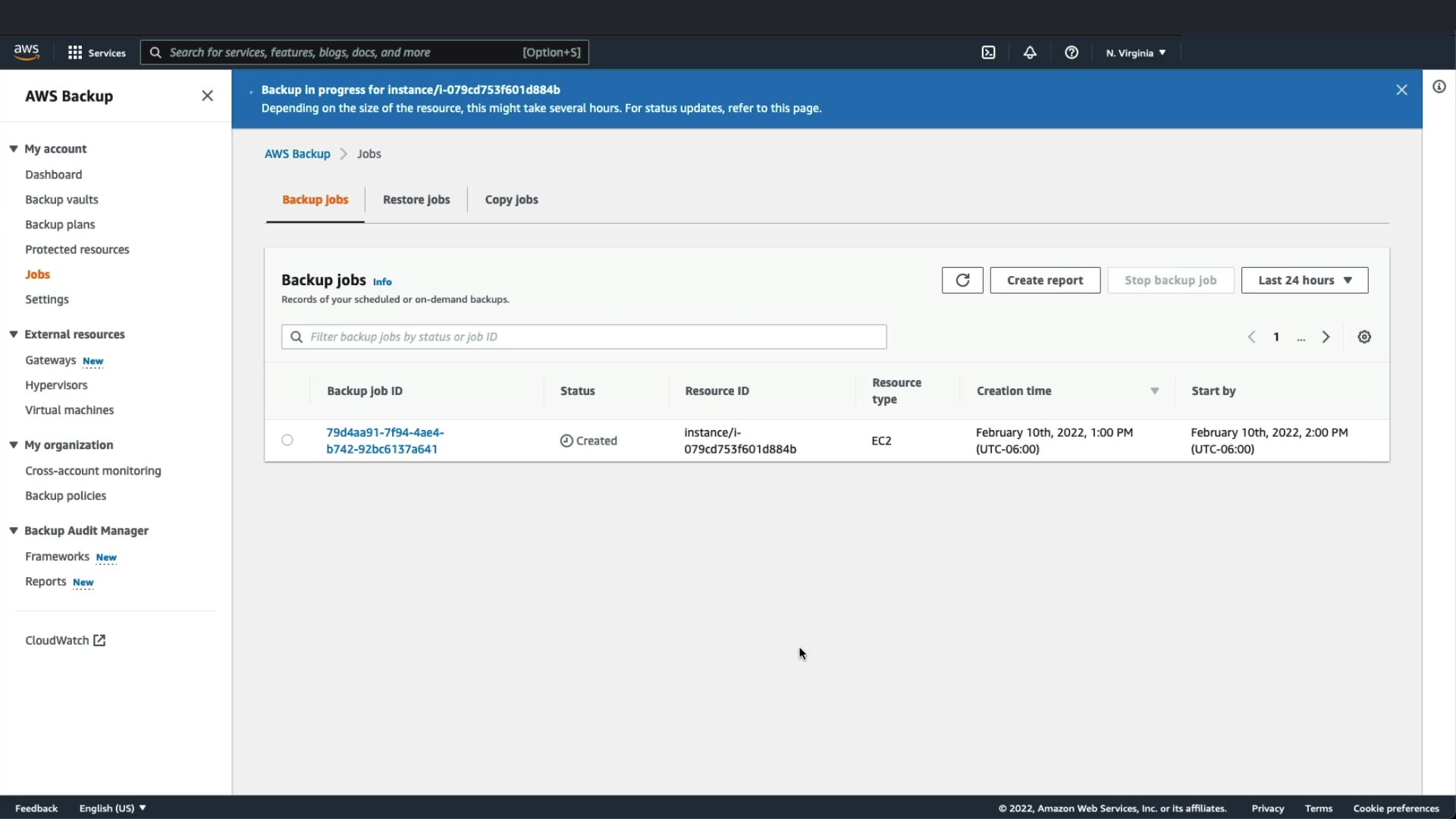Open the Last 24 hours dropdown
This screenshot has height=819, width=1456.
click(x=1304, y=280)
